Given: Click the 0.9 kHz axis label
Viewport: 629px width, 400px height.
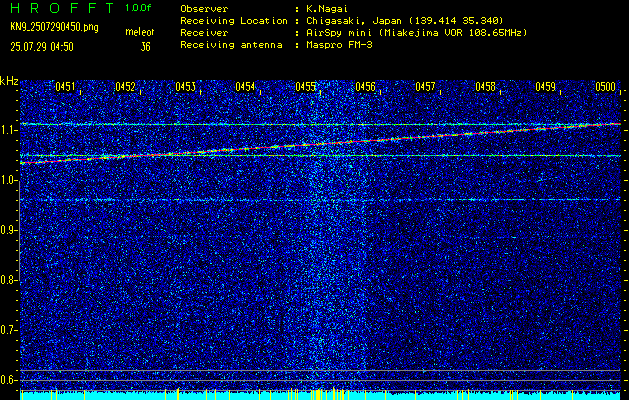Looking at the screenshot, I should point(8,230).
